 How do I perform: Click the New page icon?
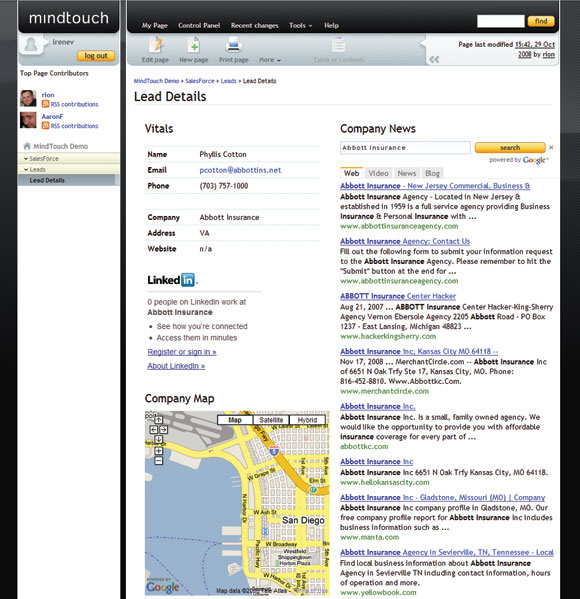(x=194, y=45)
